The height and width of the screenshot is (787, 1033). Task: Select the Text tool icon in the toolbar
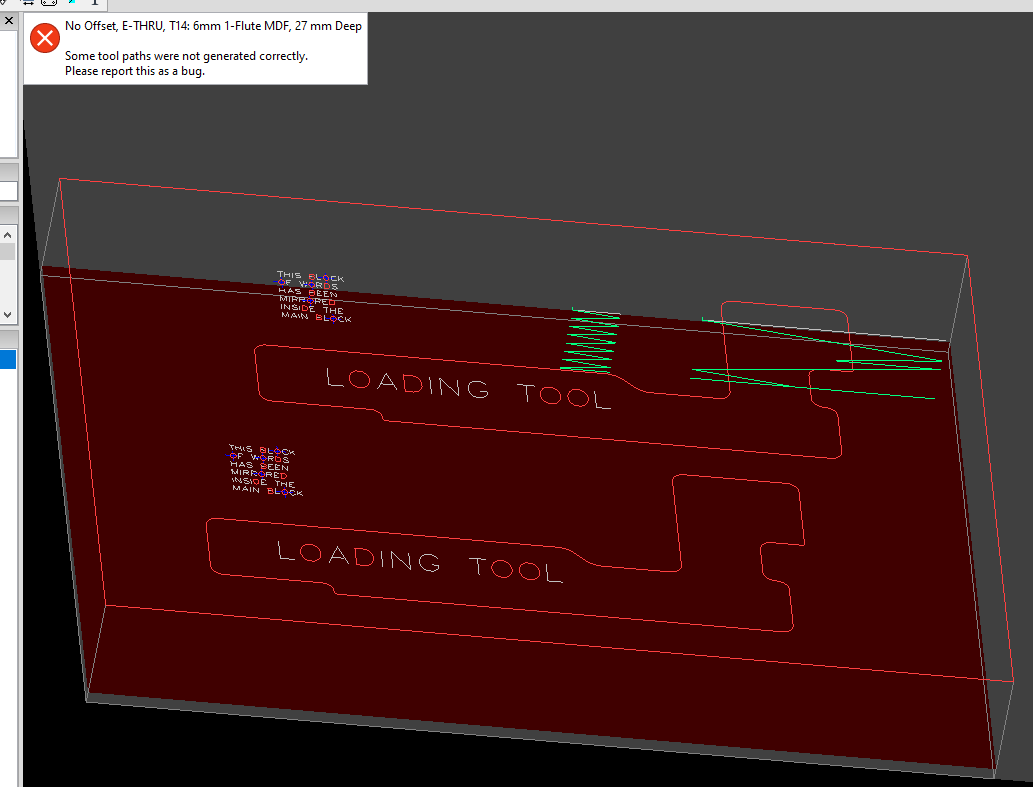[94, 3]
